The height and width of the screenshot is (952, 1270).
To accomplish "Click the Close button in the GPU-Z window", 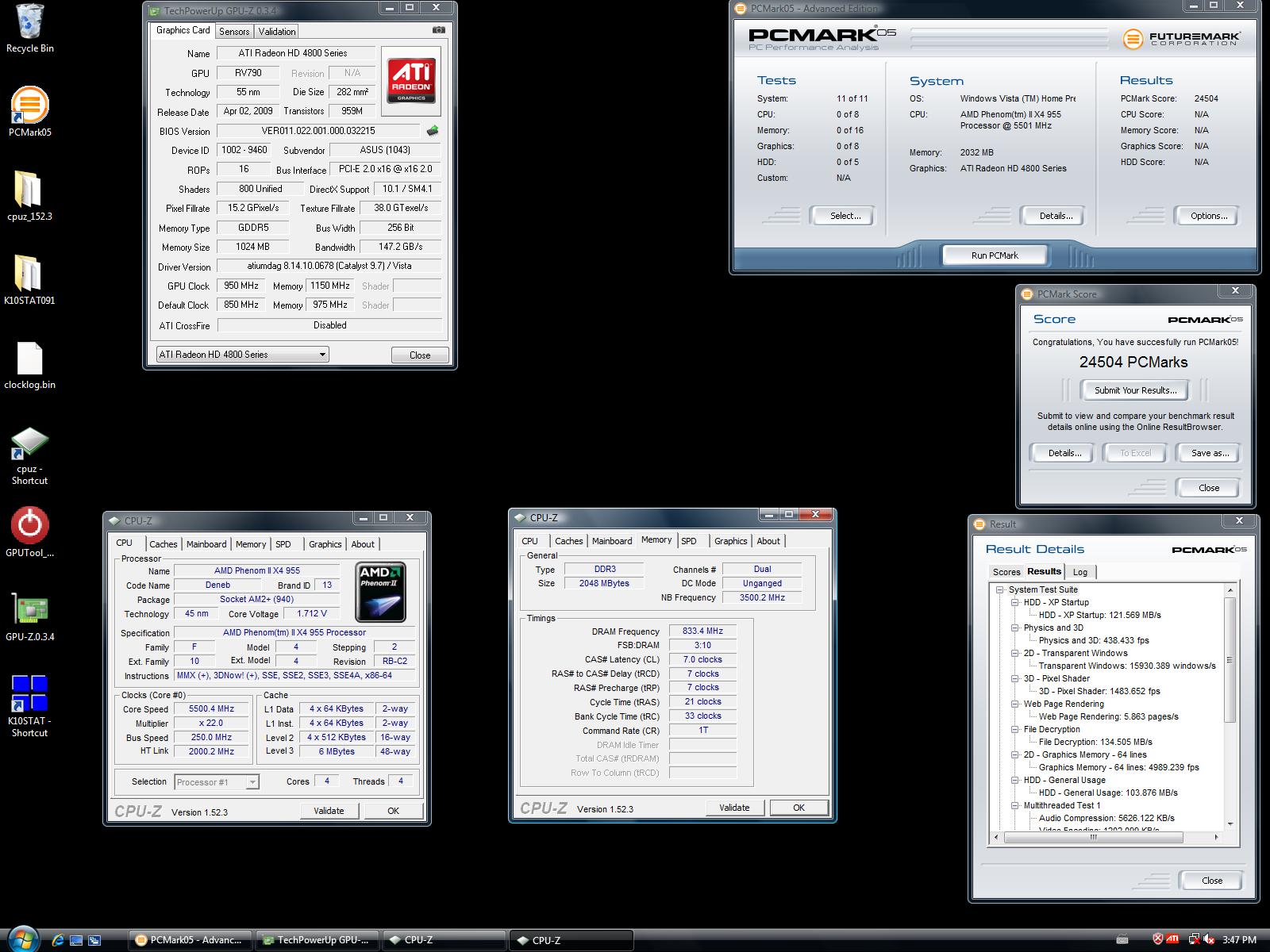I will point(420,355).
